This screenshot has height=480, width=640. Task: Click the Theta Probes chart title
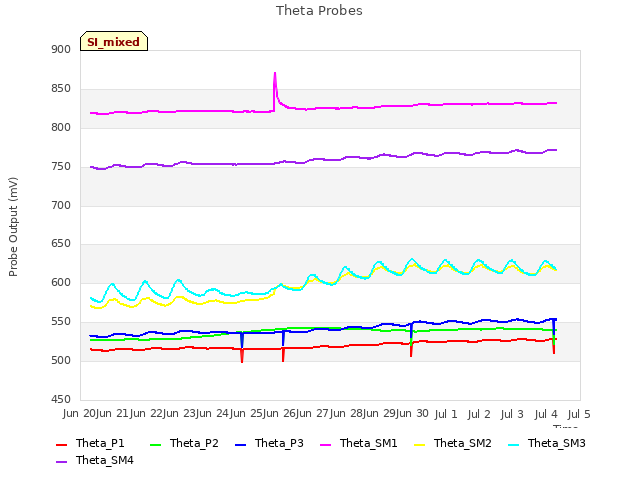point(319,11)
